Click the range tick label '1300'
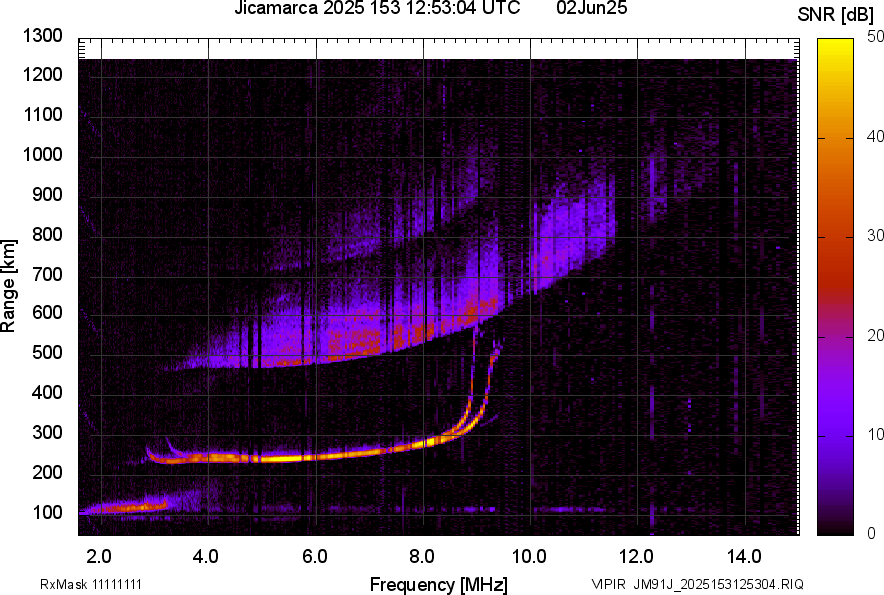This screenshot has width=884, height=595. 43,36
